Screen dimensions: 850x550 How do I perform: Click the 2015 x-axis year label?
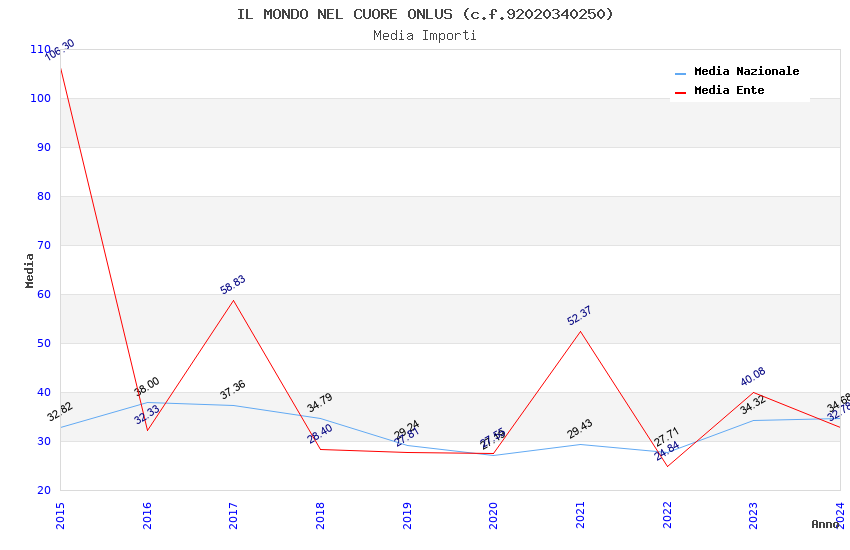point(60,516)
